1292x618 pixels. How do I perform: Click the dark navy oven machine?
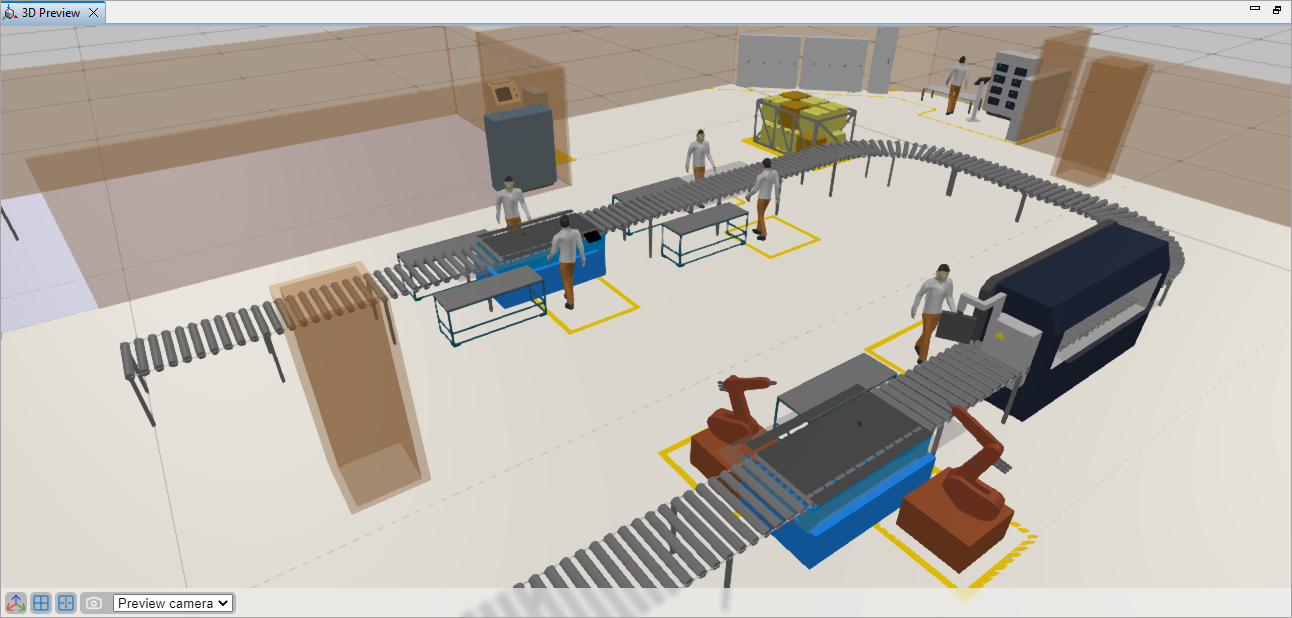coord(1080,310)
